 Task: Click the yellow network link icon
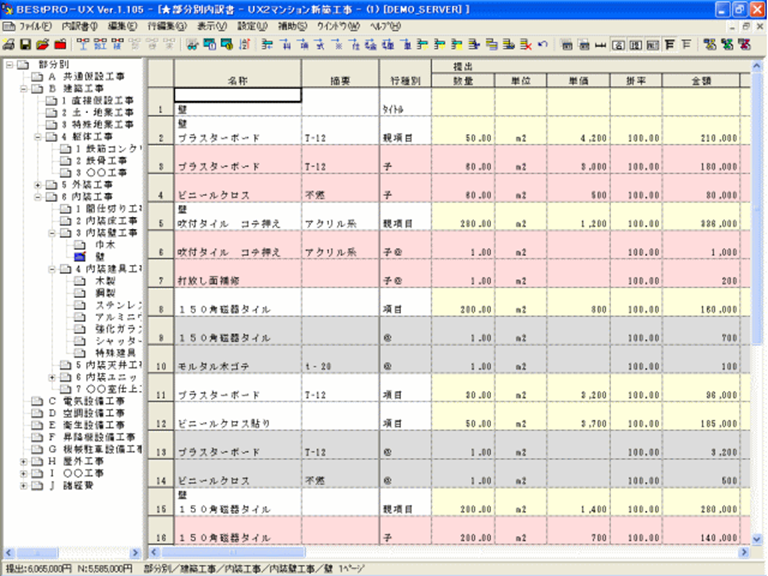coord(710,45)
